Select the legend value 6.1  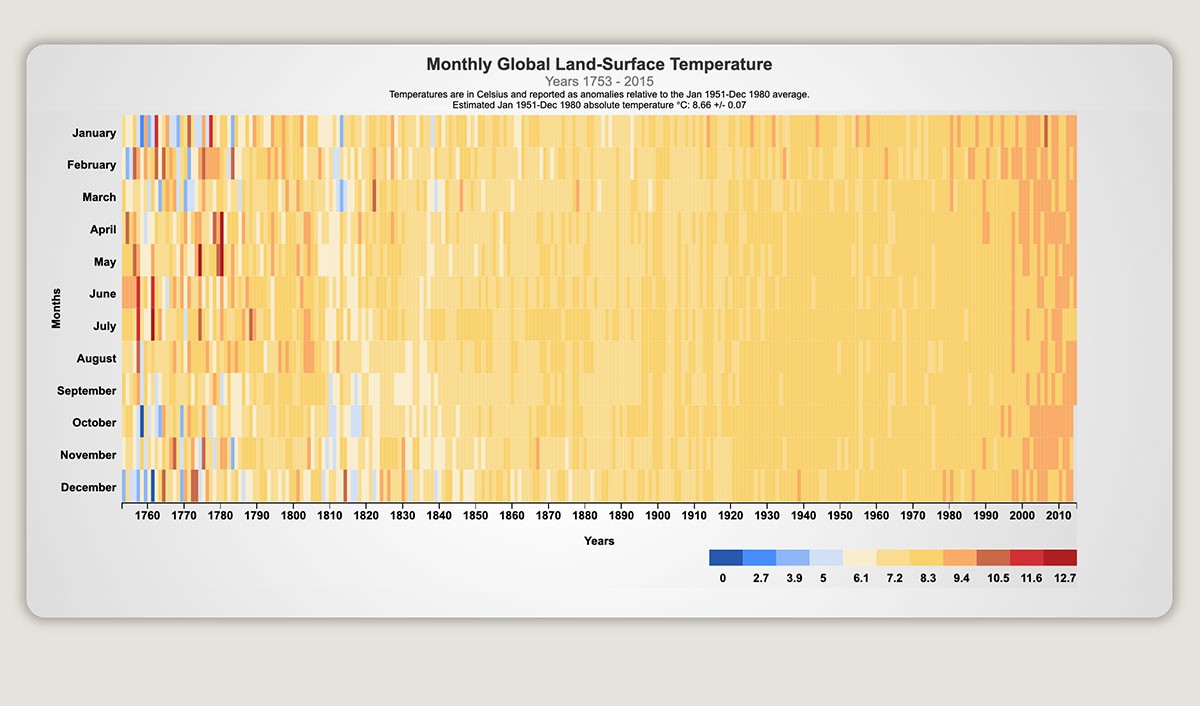[x=860, y=578]
